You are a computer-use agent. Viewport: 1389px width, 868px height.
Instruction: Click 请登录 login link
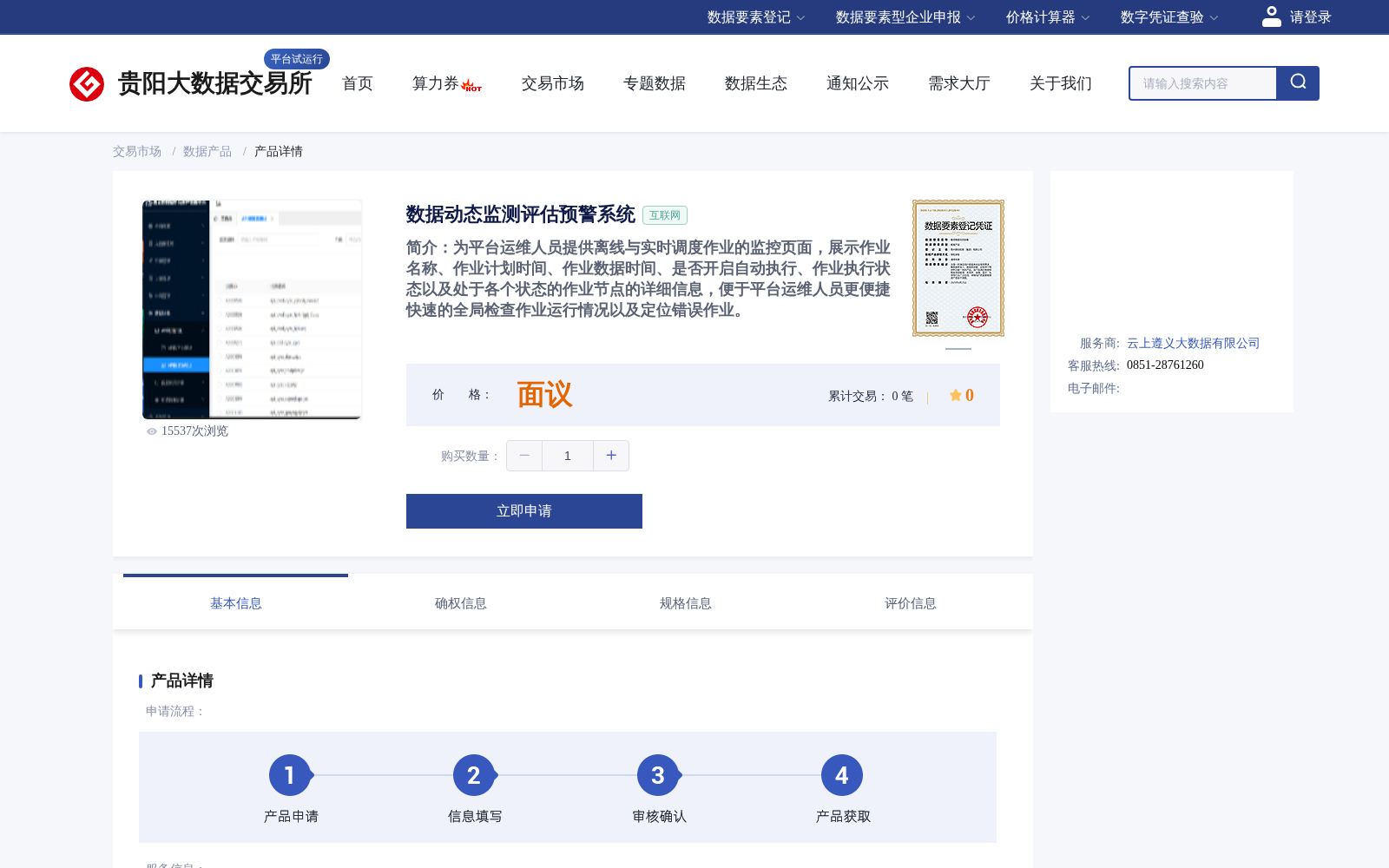[1310, 17]
